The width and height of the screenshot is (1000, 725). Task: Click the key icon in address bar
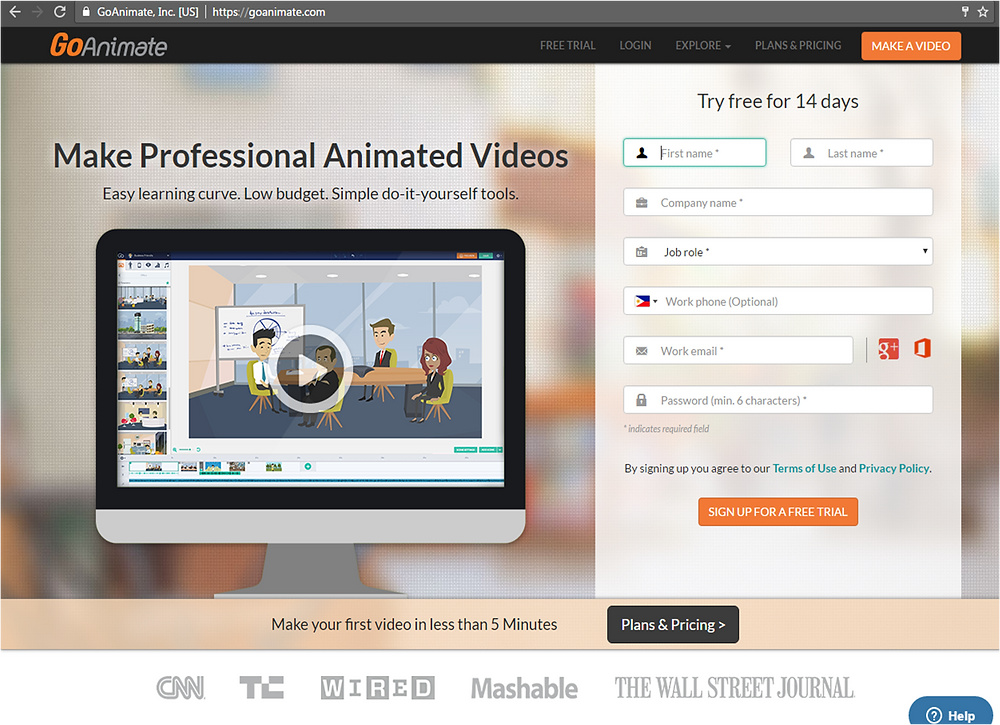coord(965,11)
